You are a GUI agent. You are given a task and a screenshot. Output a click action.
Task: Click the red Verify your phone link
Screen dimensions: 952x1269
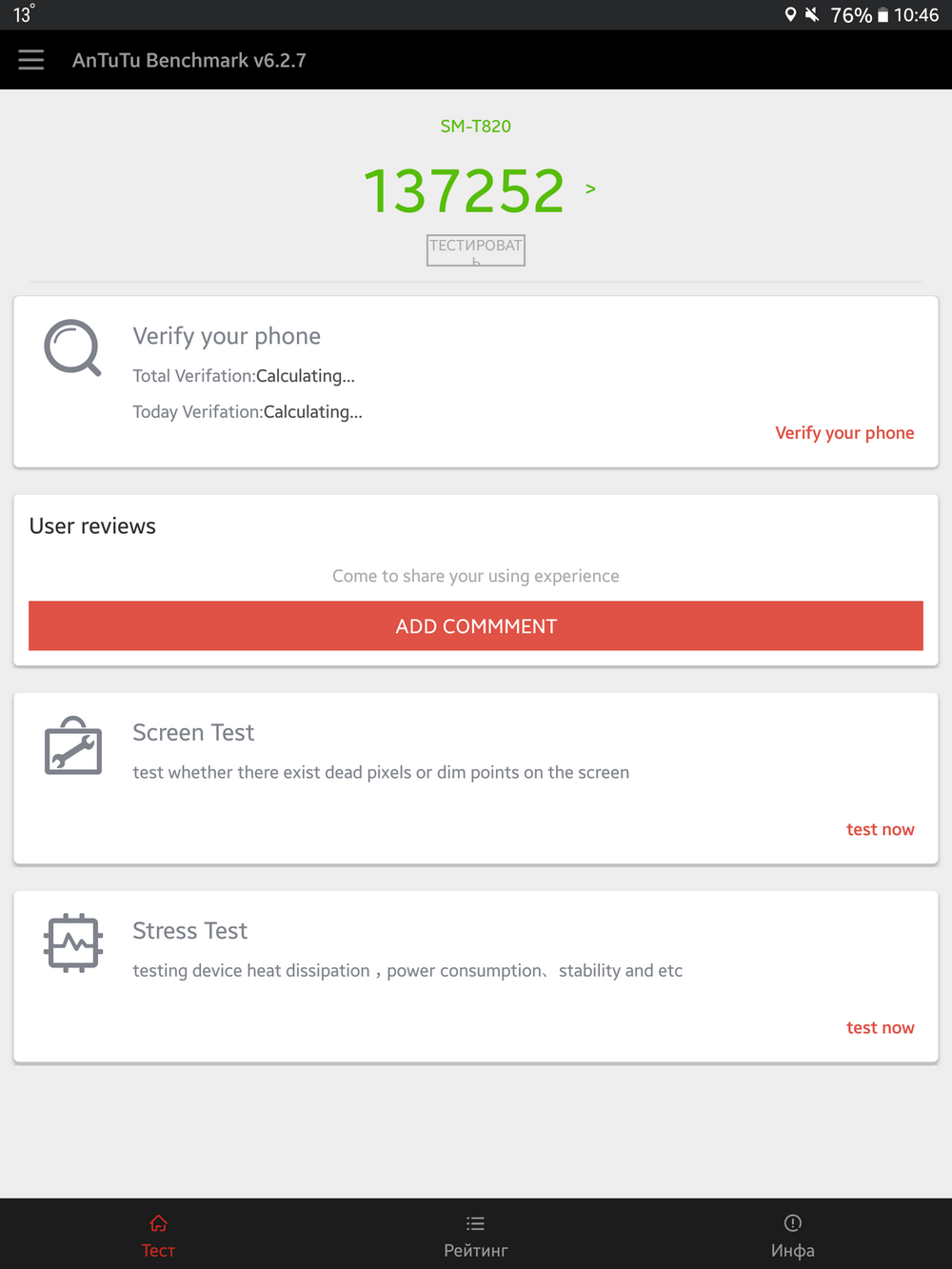tap(844, 433)
